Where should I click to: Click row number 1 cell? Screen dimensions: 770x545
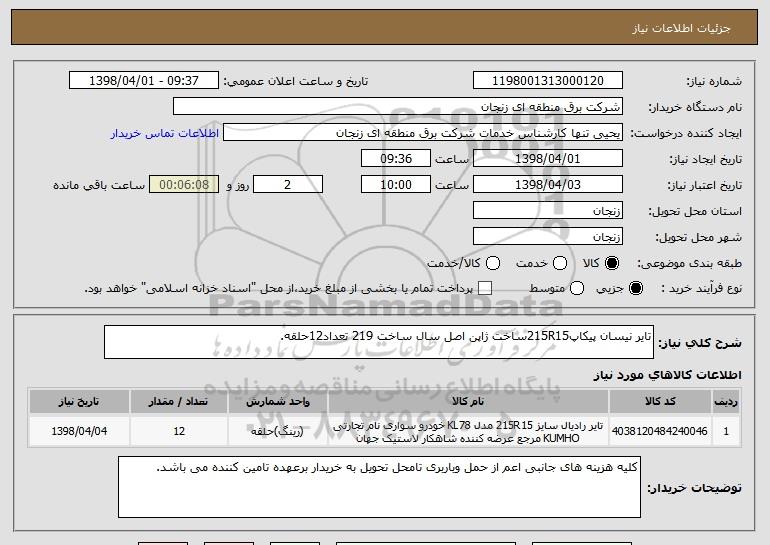tap(726, 431)
